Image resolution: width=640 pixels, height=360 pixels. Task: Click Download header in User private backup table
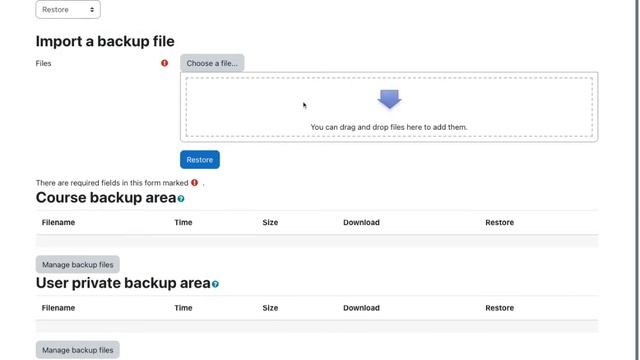pyautogui.click(x=361, y=308)
